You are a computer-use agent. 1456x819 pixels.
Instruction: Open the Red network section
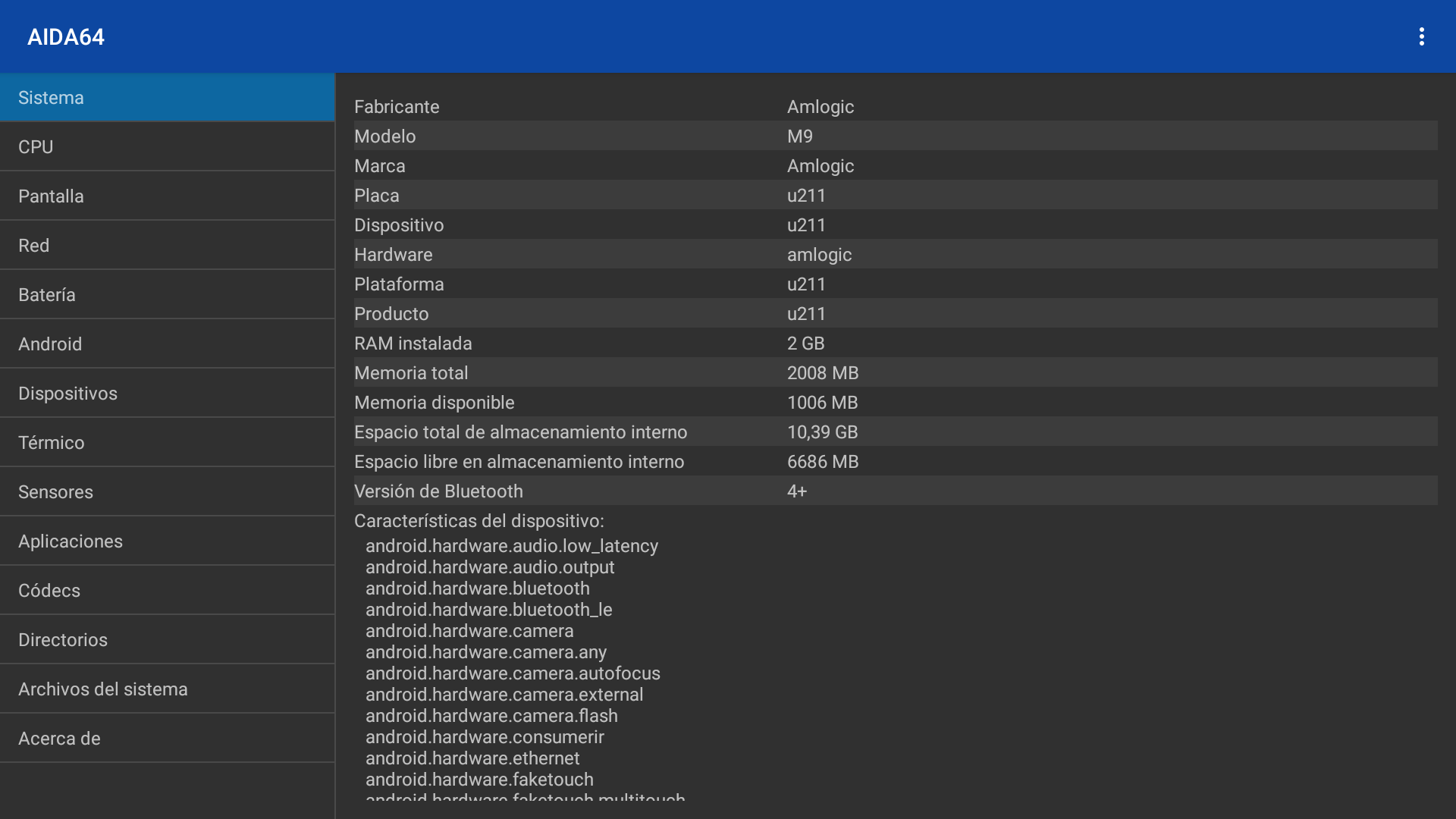(167, 246)
